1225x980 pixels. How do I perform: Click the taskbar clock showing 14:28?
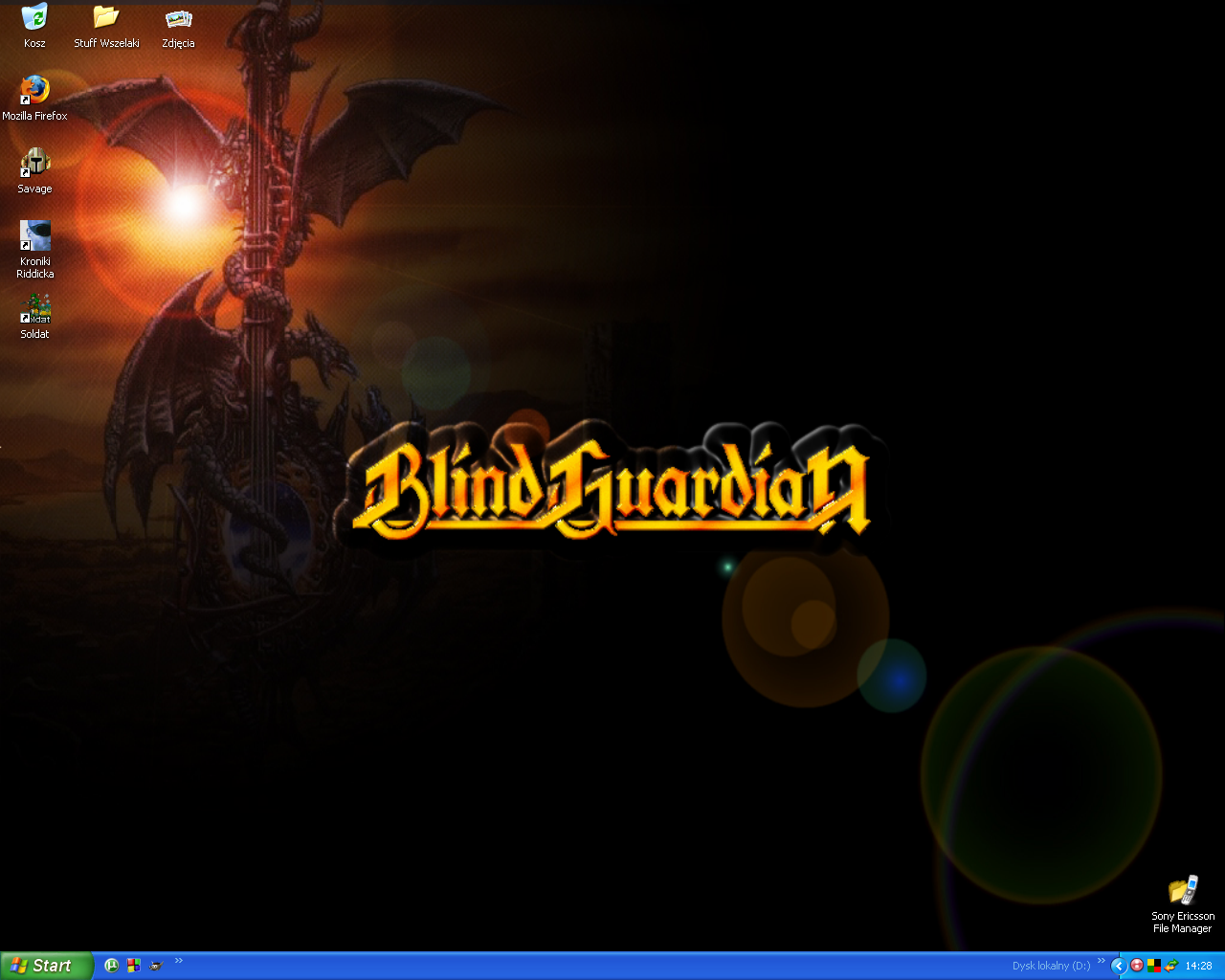point(1198,966)
